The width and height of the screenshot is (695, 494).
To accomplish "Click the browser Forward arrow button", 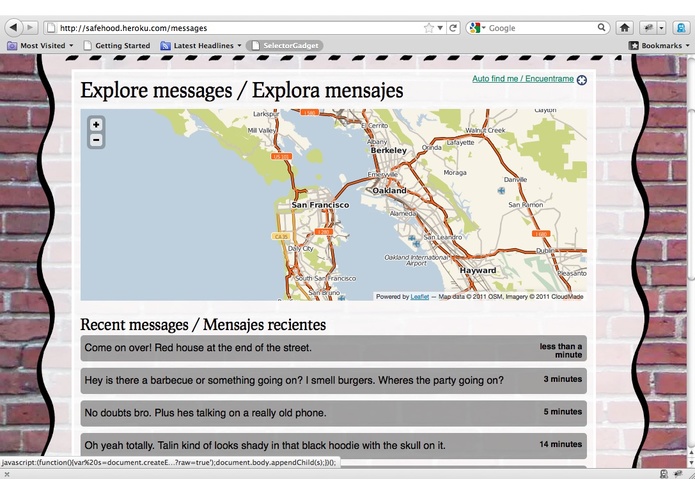I will [29, 27].
